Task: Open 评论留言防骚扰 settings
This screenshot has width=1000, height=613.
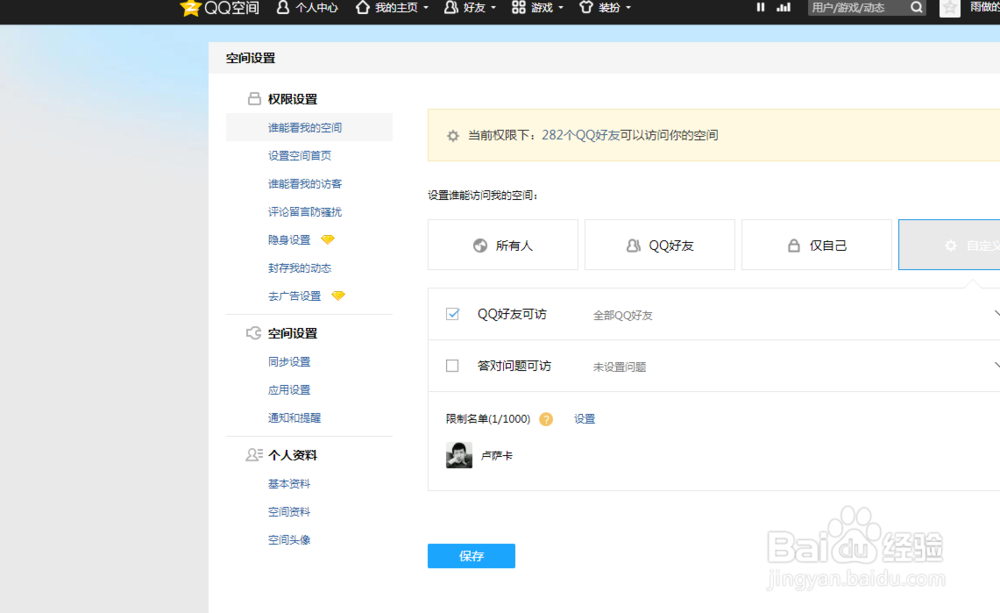Action: 305,212
